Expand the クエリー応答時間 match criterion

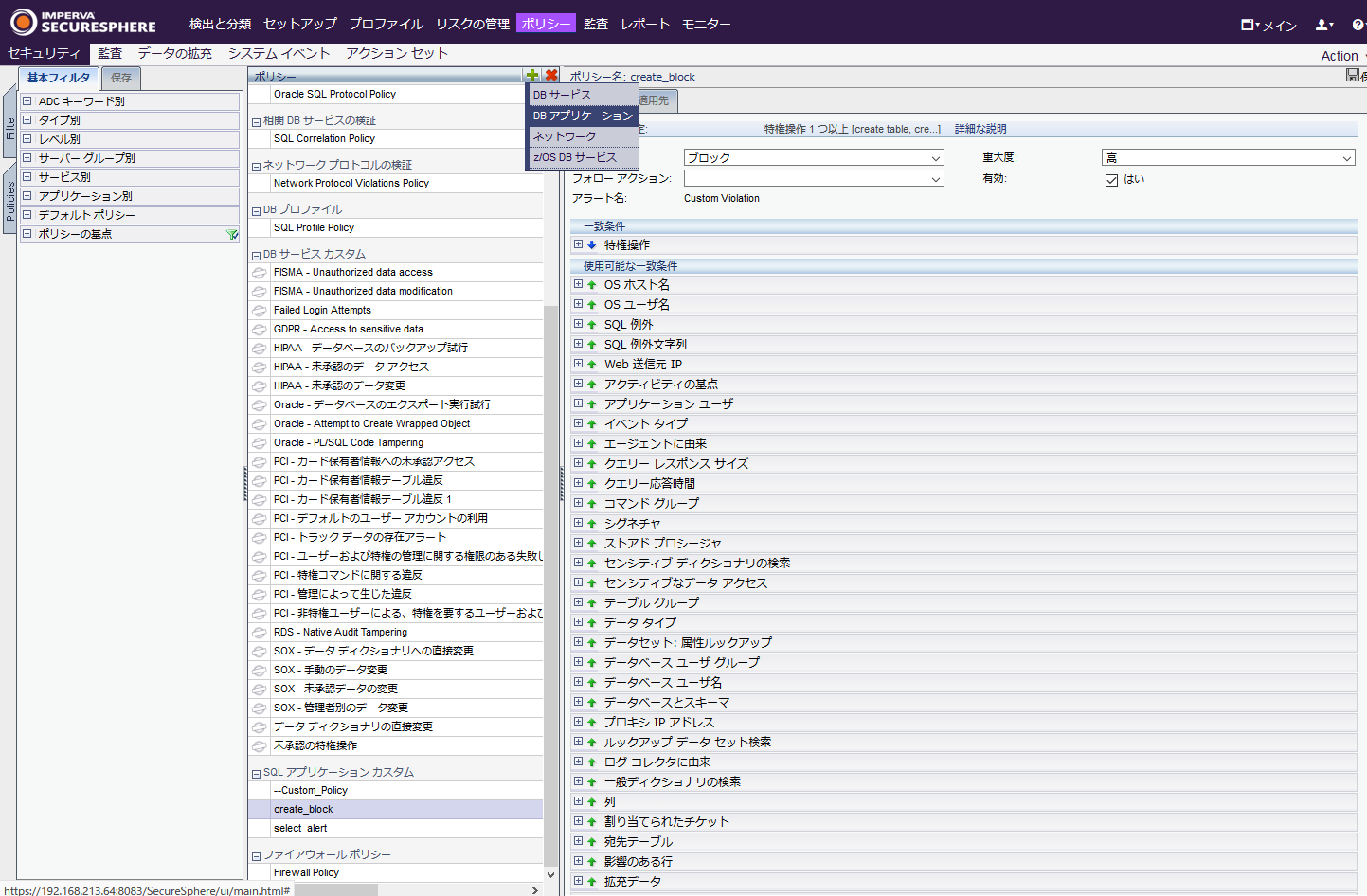[578, 483]
